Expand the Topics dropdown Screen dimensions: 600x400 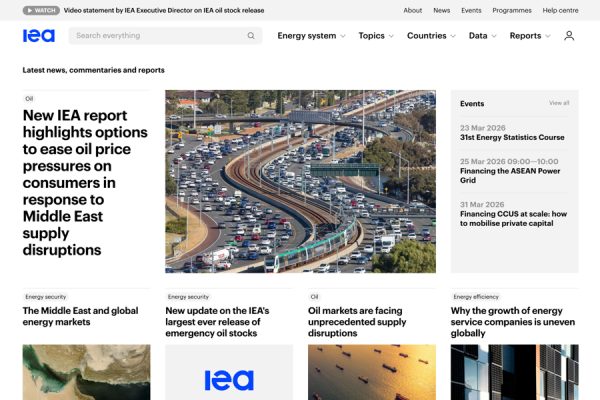(376, 36)
